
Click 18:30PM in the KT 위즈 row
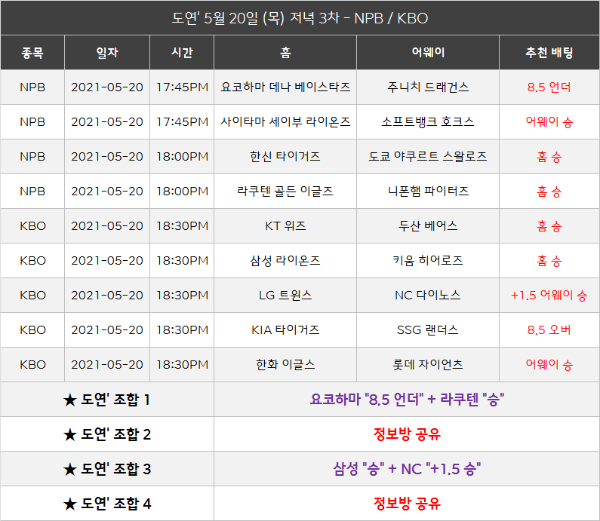pyautogui.click(x=182, y=226)
